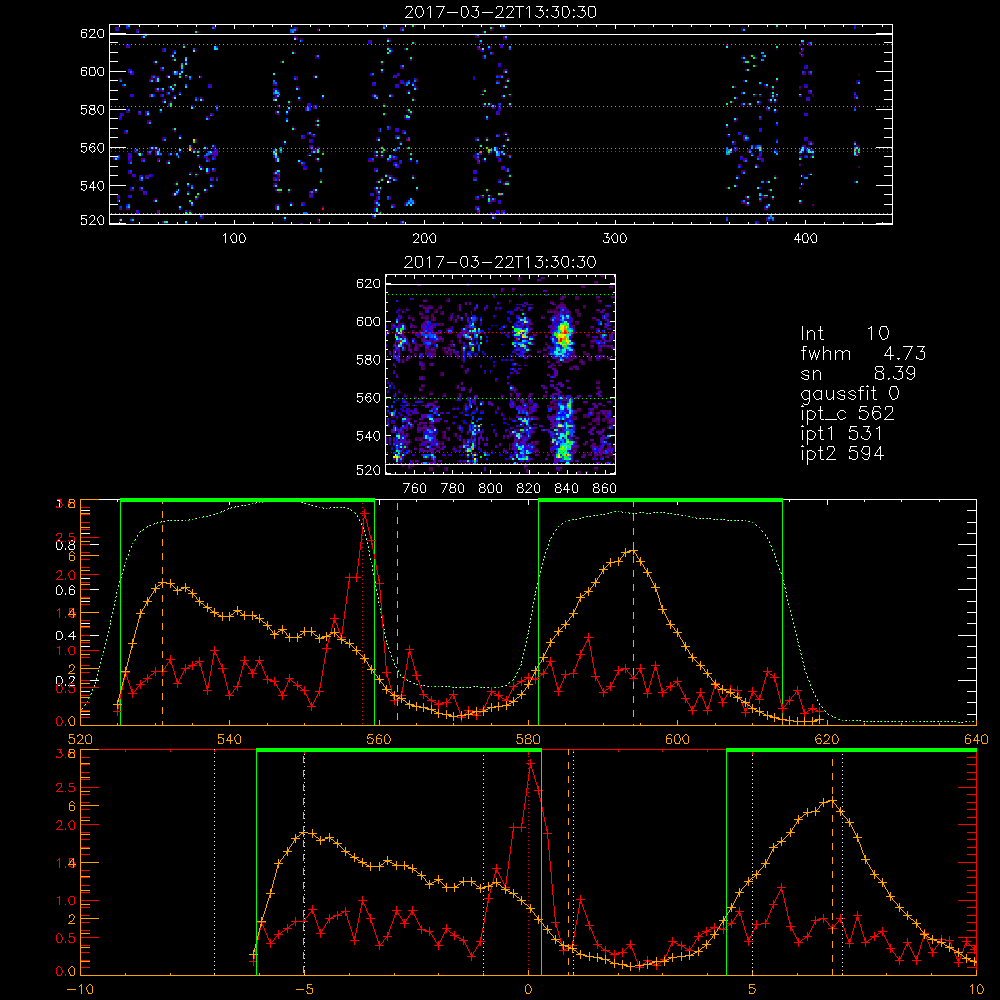
Task: Click the red peak at 0 in the bottom plot
Action: coord(529,763)
